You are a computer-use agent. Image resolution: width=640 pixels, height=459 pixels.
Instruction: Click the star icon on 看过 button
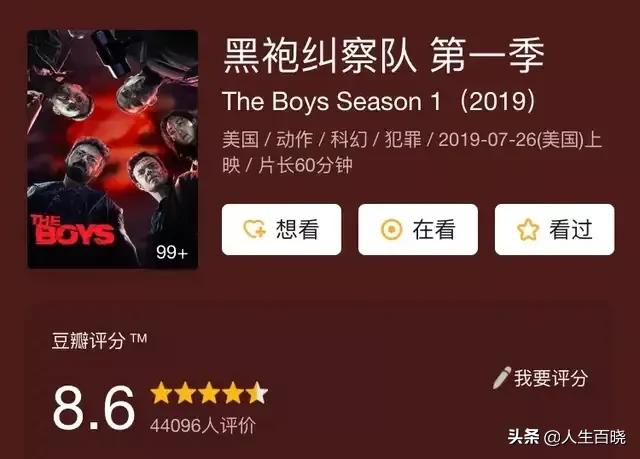(528, 230)
